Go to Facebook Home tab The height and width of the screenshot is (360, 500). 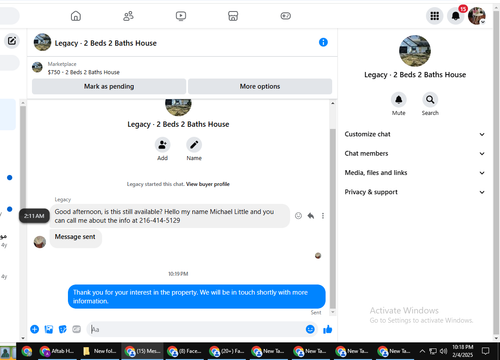point(76,16)
